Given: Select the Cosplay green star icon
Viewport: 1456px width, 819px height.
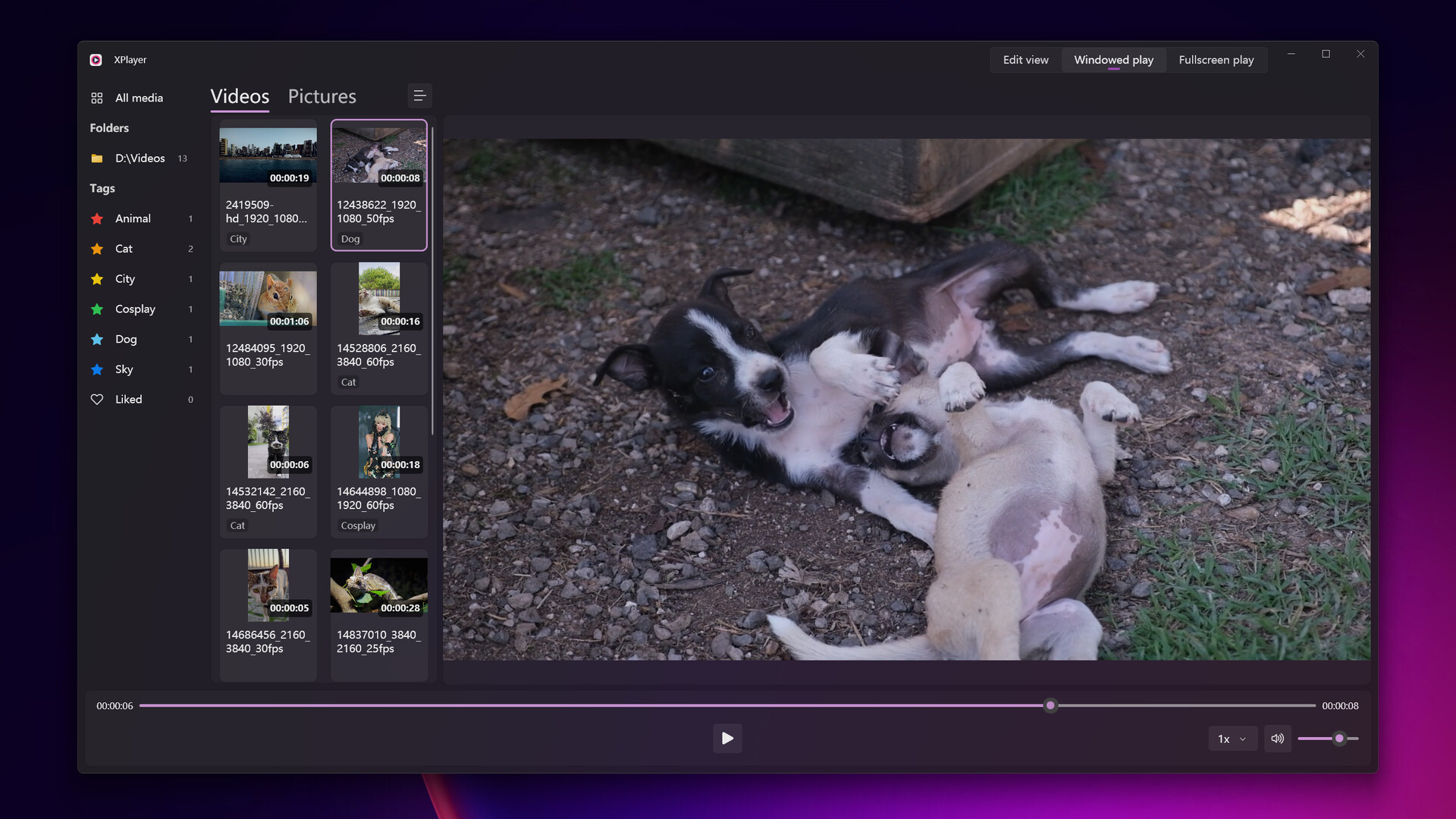Looking at the screenshot, I should click(97, 309).
